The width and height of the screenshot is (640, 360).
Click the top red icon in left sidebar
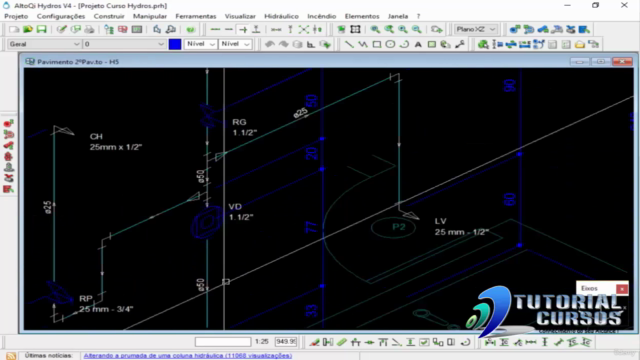(x=9, y=123)
